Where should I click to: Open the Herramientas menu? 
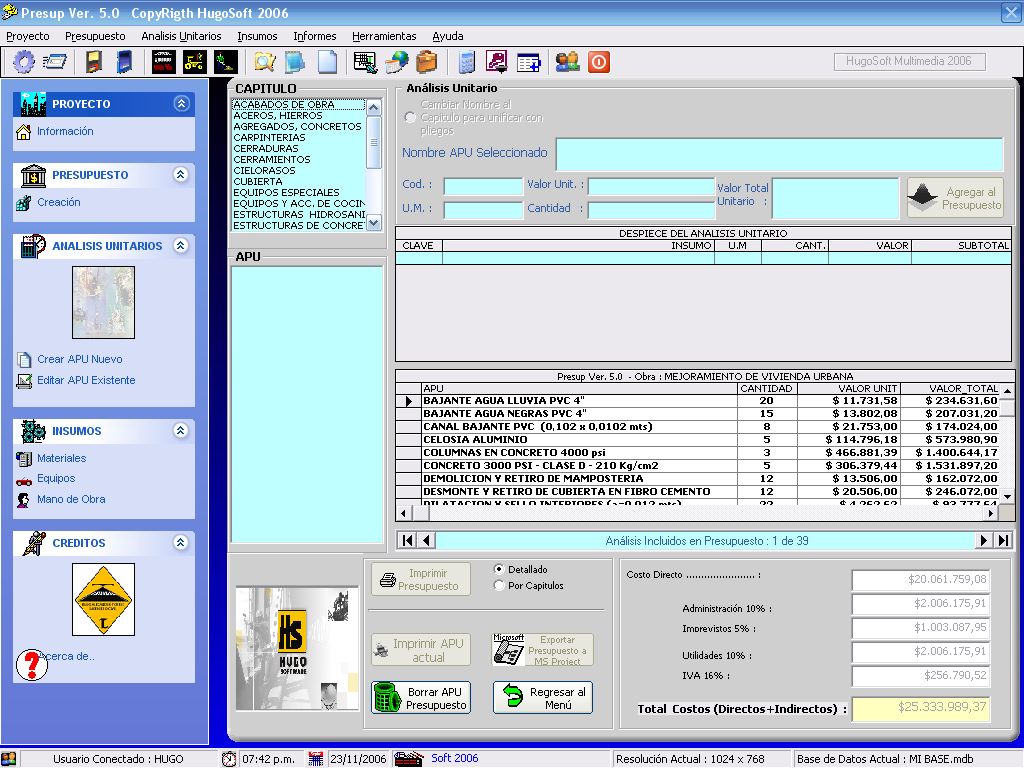pos(384,36)
